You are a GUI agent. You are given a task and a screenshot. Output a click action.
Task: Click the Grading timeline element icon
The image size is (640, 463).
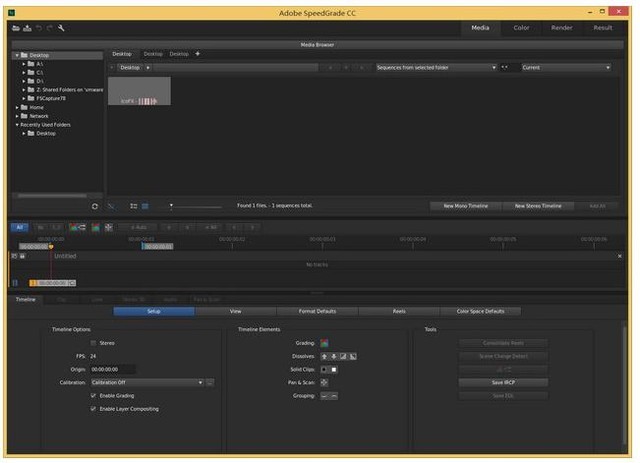click(x=324, y=343)
